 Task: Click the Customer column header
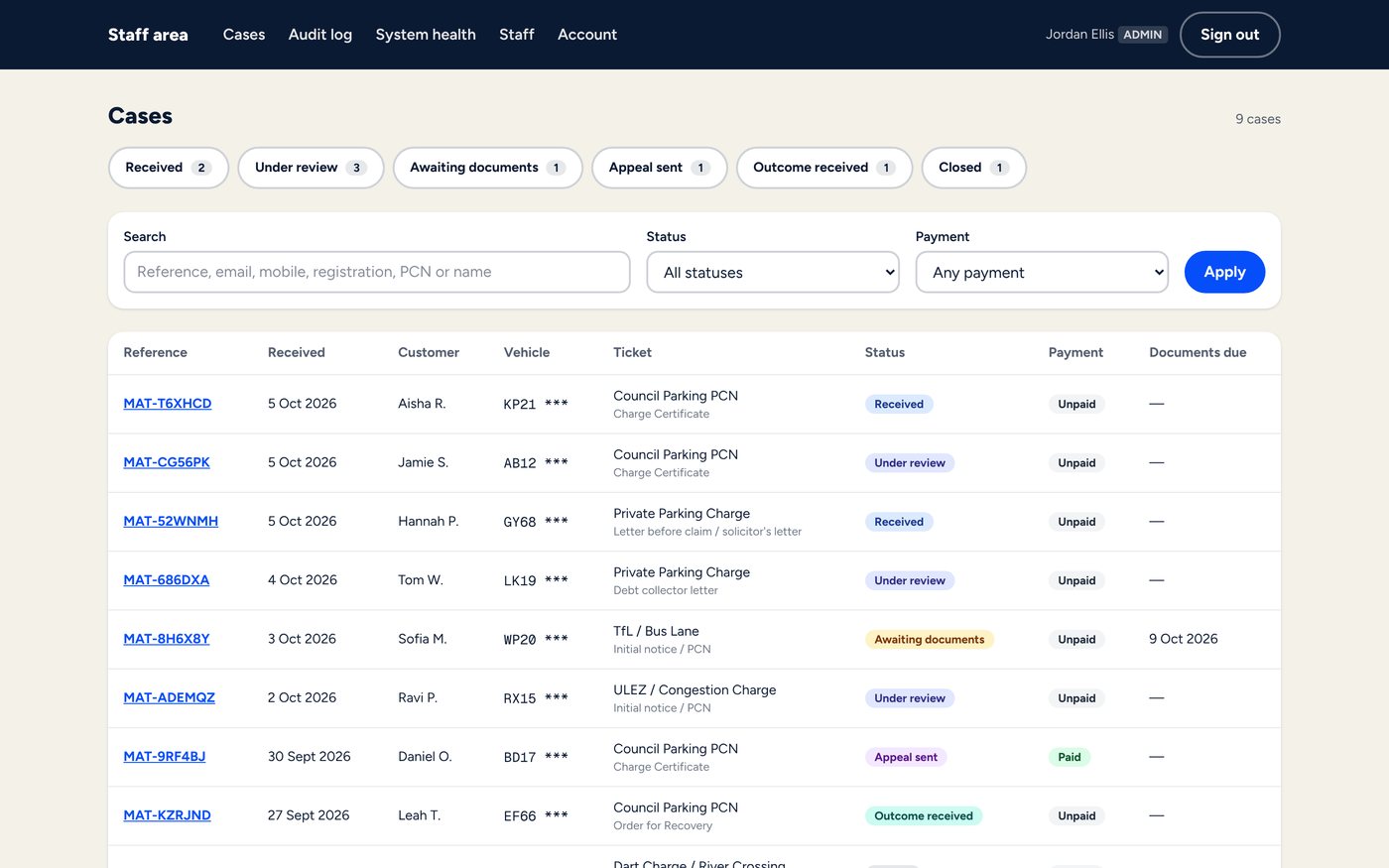point(429,352)
